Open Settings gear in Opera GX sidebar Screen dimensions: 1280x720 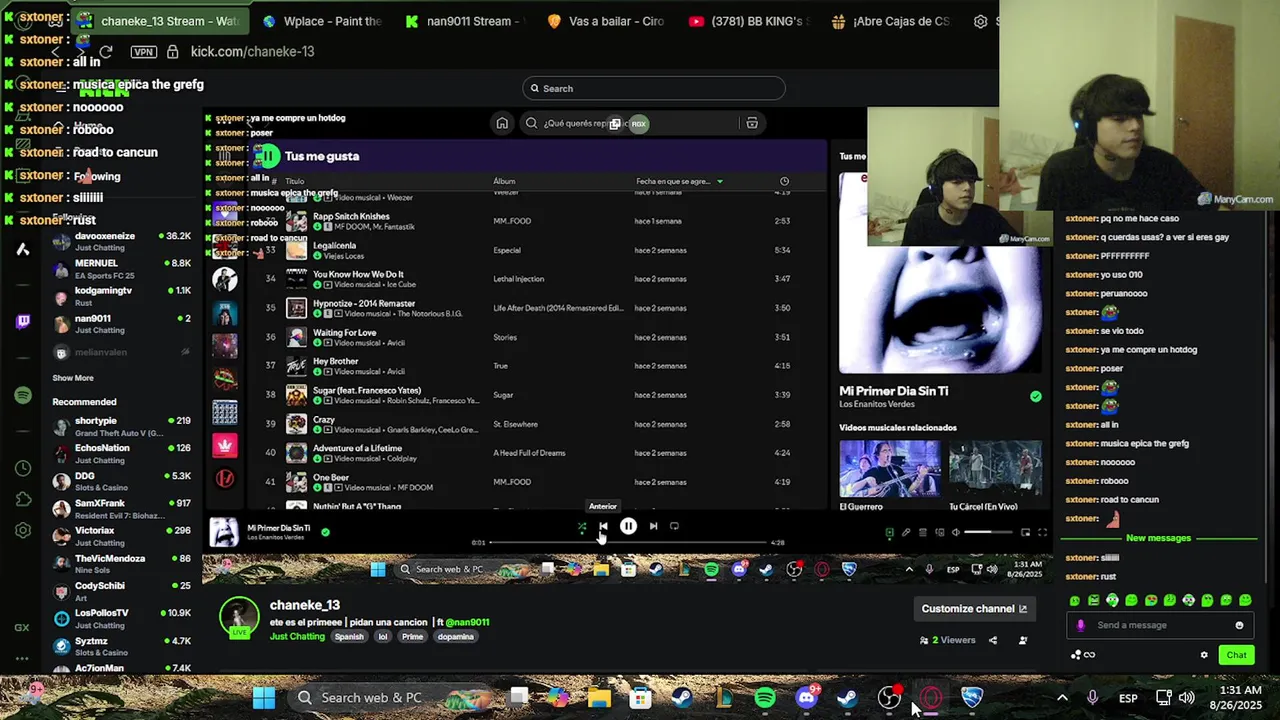(x=22, y=530)
